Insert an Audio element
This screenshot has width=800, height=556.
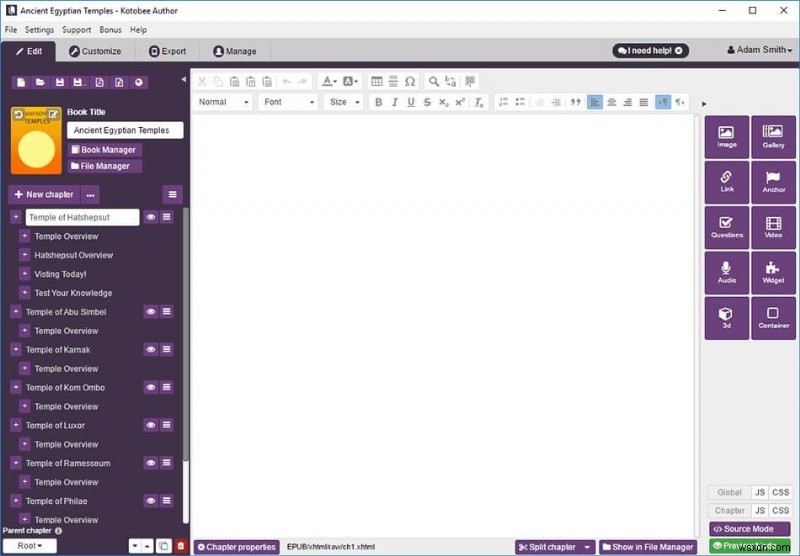click(x=727, y=273)
